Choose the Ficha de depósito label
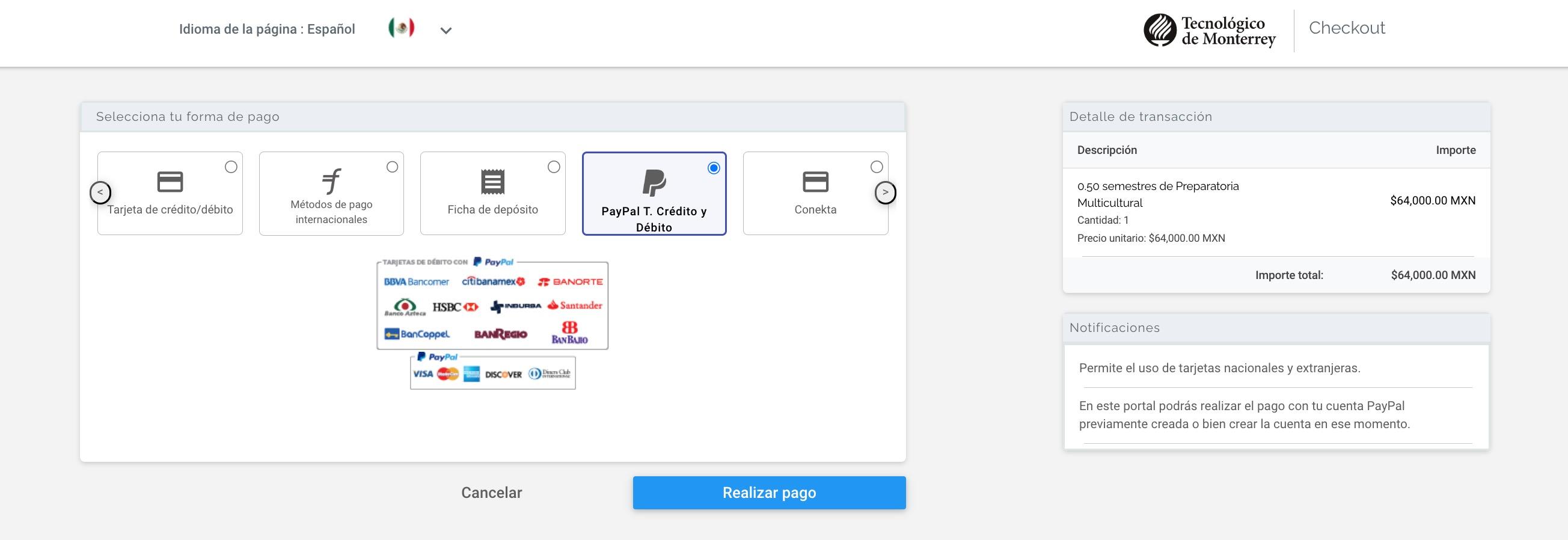This screenshot has height=540, width=1568. pos(493,209)
